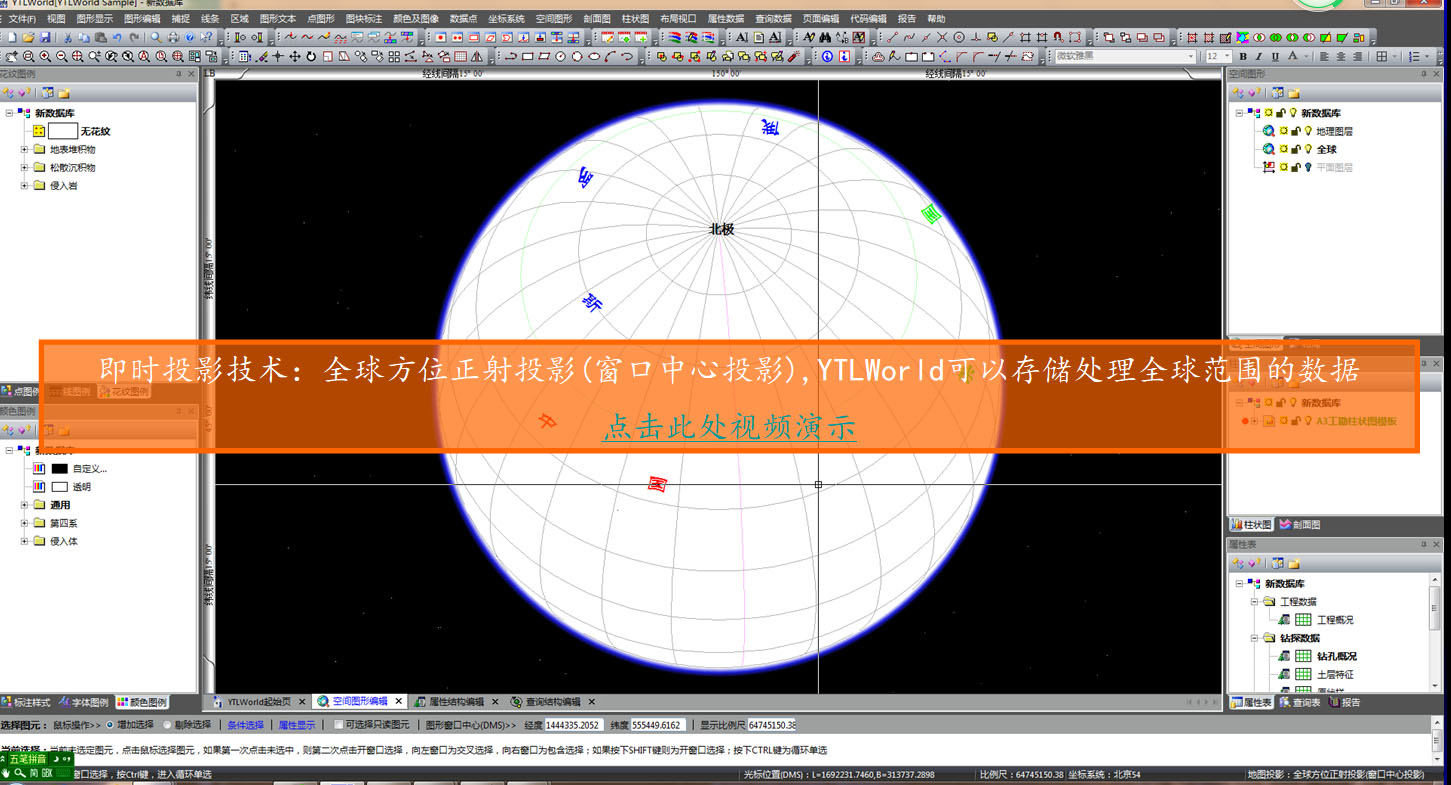Click the multicolor fill pattern icon
The image size is (1451, 785).
[1243, 37]
